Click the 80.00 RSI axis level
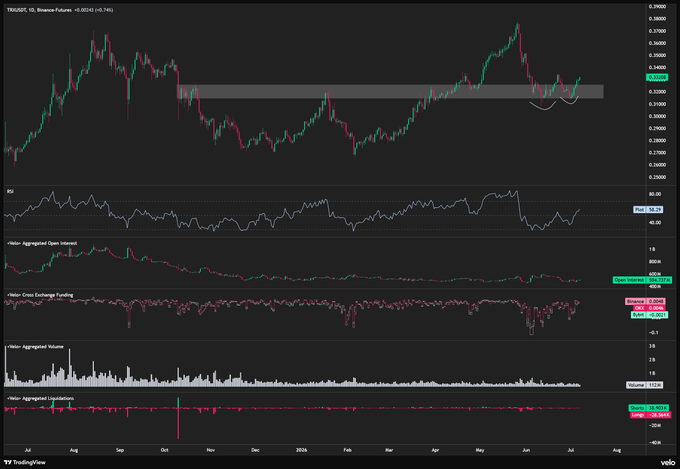The image size is (680, 469). 655,194
